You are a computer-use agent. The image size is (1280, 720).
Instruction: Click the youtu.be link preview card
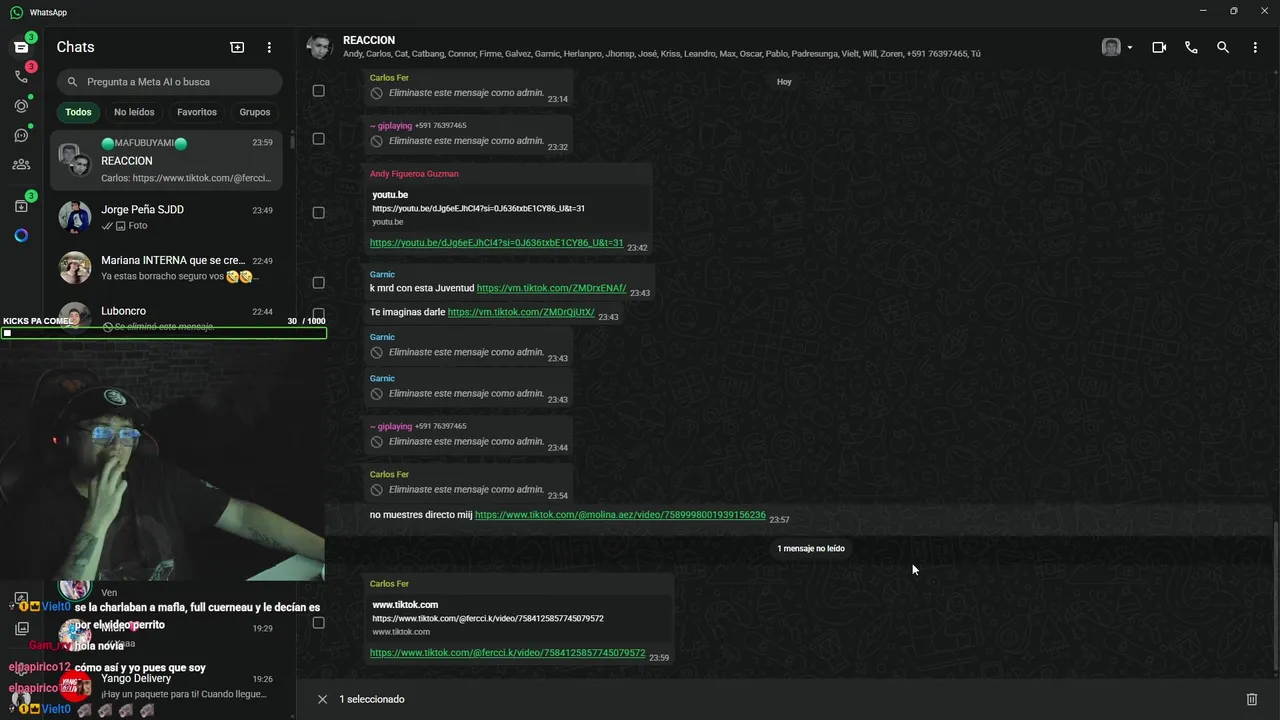click(508, 208)
